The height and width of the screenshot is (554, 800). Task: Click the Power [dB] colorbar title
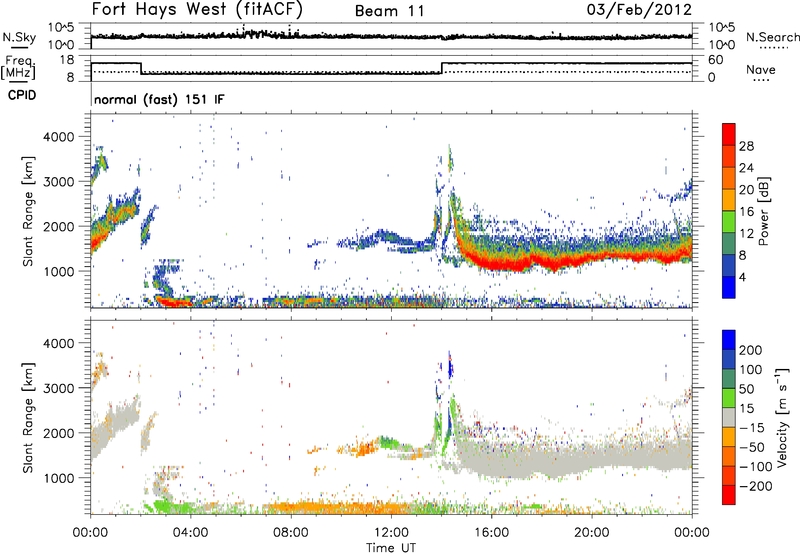pos(764,211)
